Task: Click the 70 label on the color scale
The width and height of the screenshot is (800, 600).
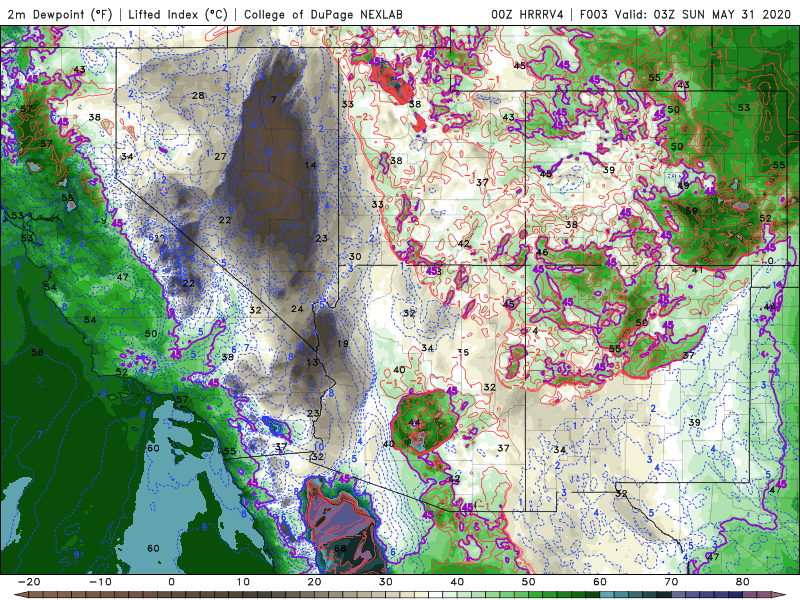Action: (671, 582)
